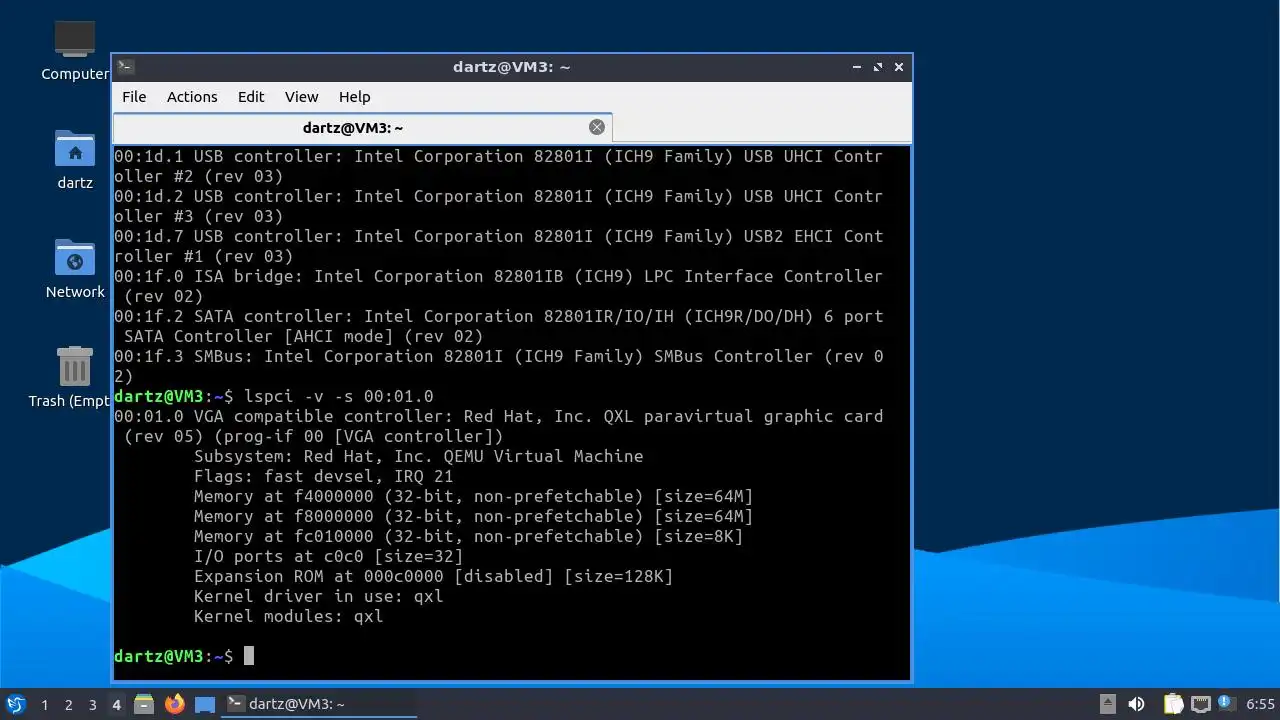Viewport: 1280px width, 720px height.
Task: Click 'Memory at f8000000' line
Action: pos(473,516)
